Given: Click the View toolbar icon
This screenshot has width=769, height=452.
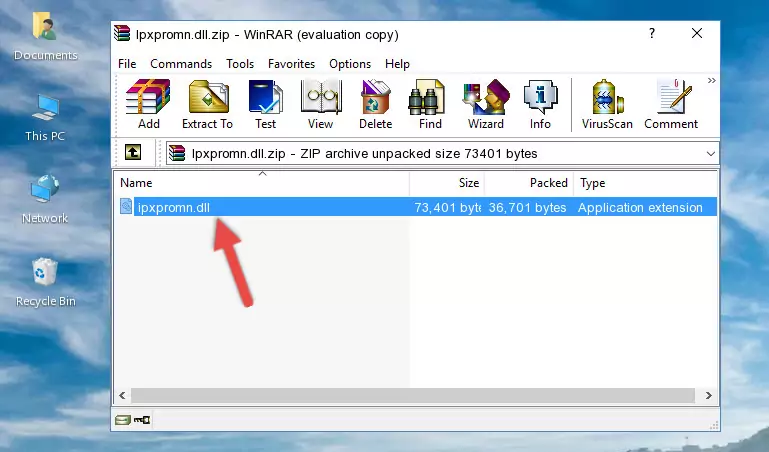Looking at the screenshot, I should coord(321,104).
